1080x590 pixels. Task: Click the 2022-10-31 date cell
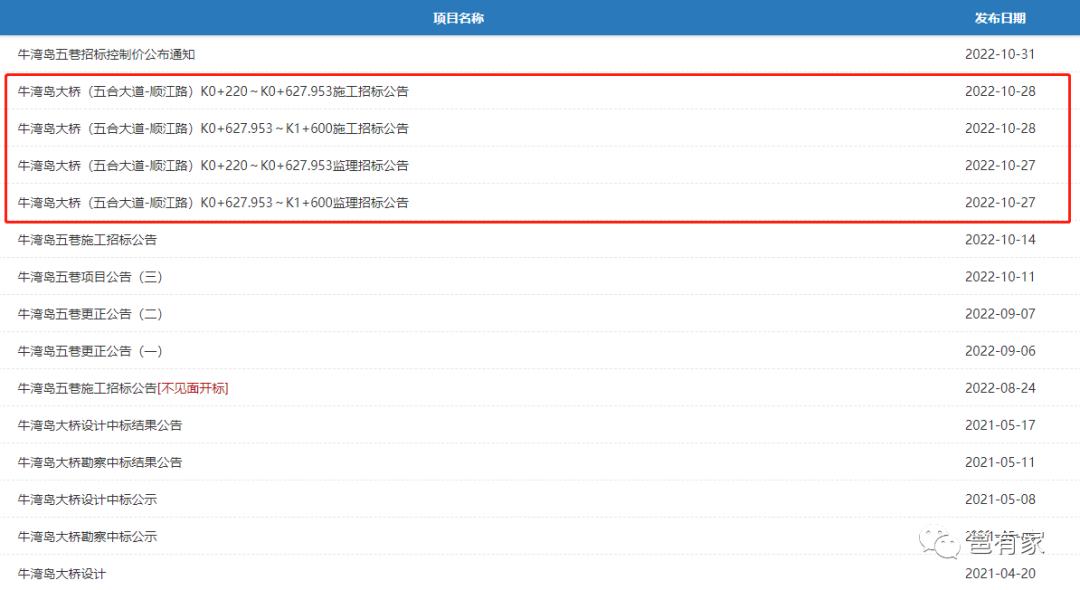pyautogui.click(x=1000, y=54)
